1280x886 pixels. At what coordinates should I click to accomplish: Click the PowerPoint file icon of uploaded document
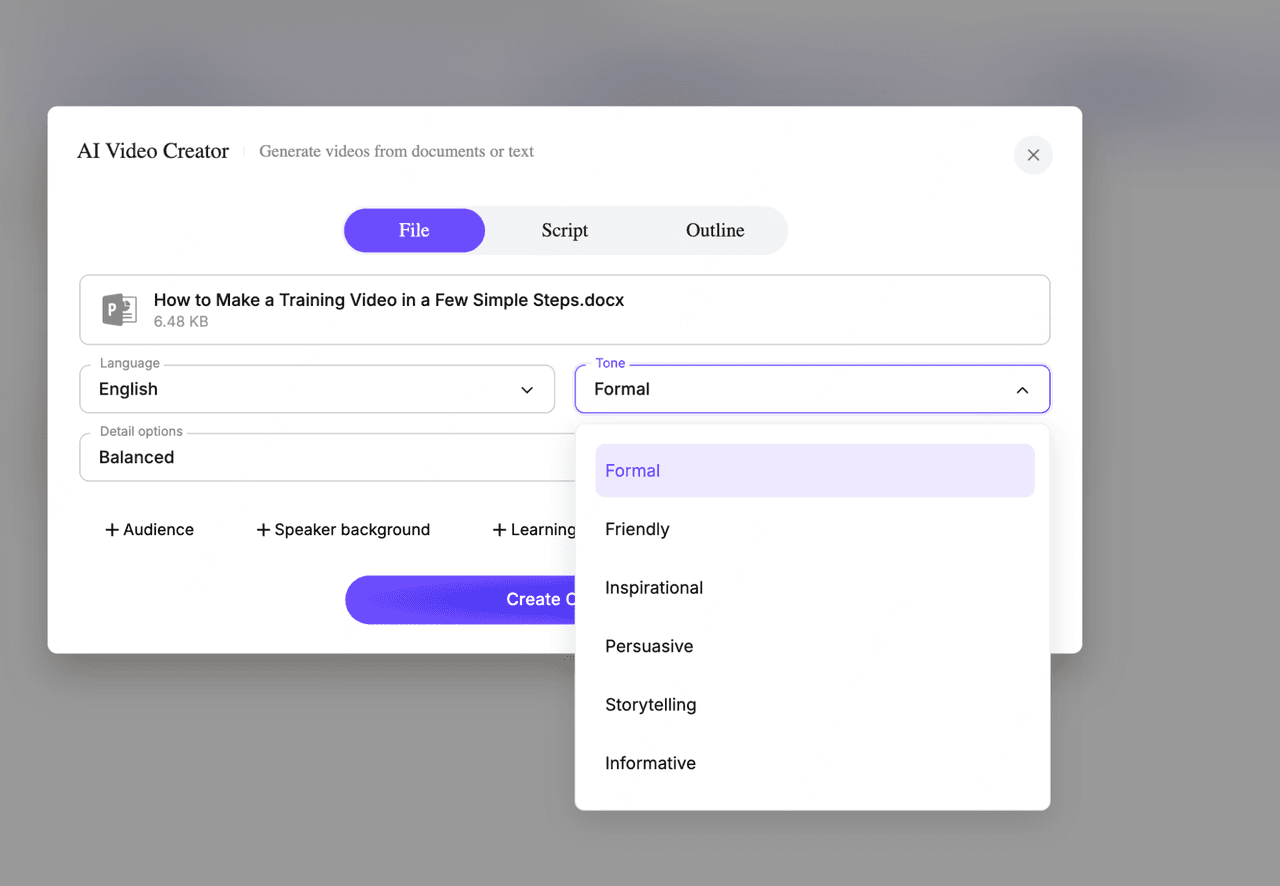click(x=119, y=310)
